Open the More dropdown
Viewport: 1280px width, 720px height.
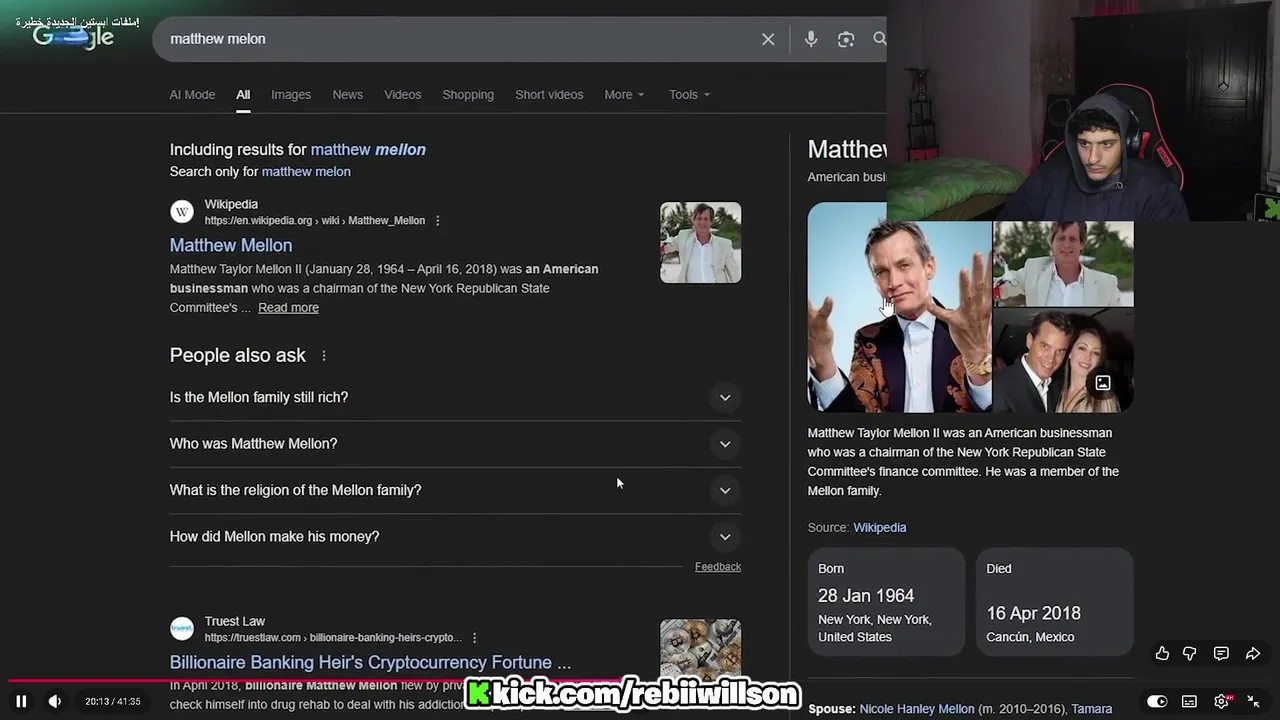coord(624,94)
